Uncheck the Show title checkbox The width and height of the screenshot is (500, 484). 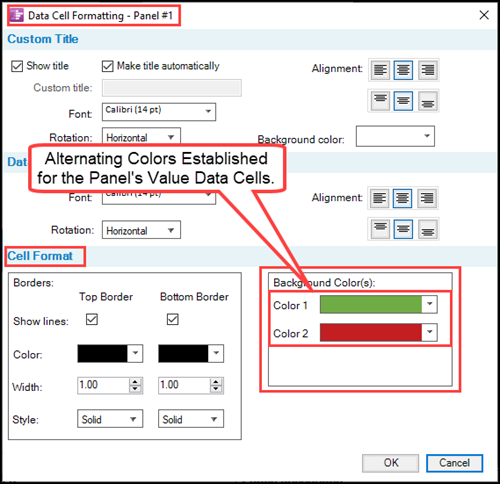tap(17, 66)
